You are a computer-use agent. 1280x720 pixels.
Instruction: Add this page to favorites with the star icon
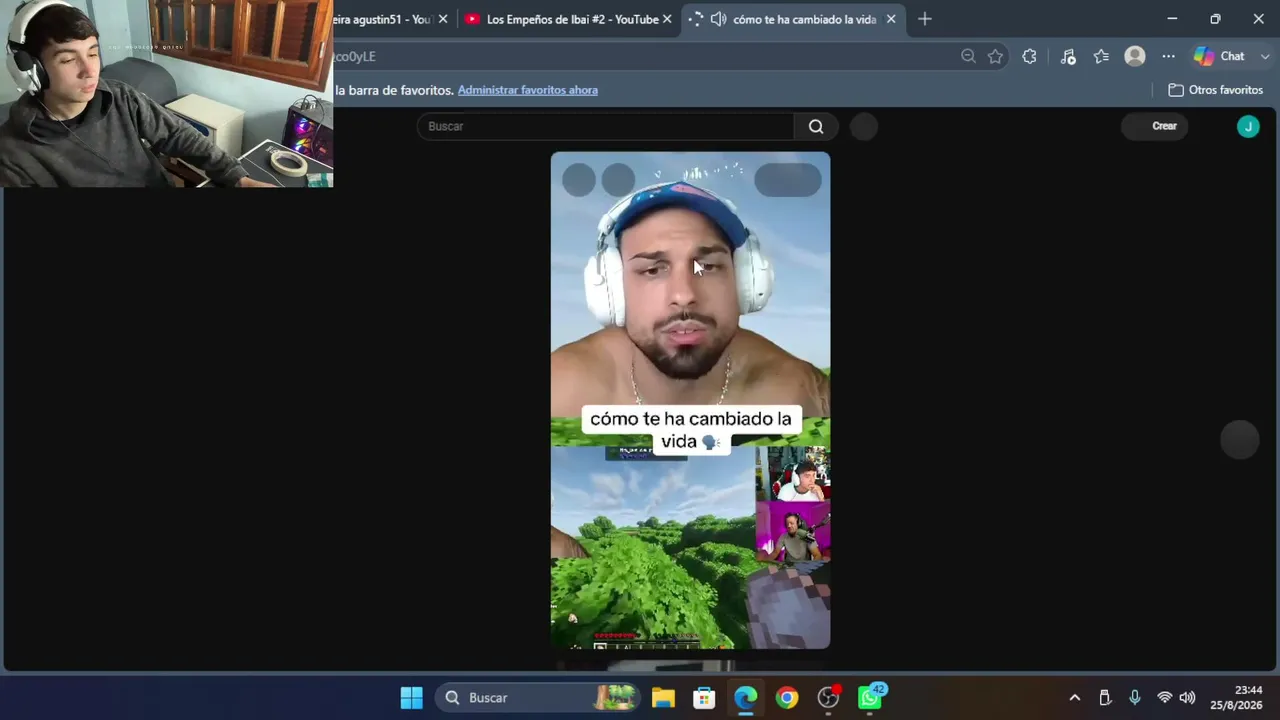pyautogui.click(x=995, y=57)
